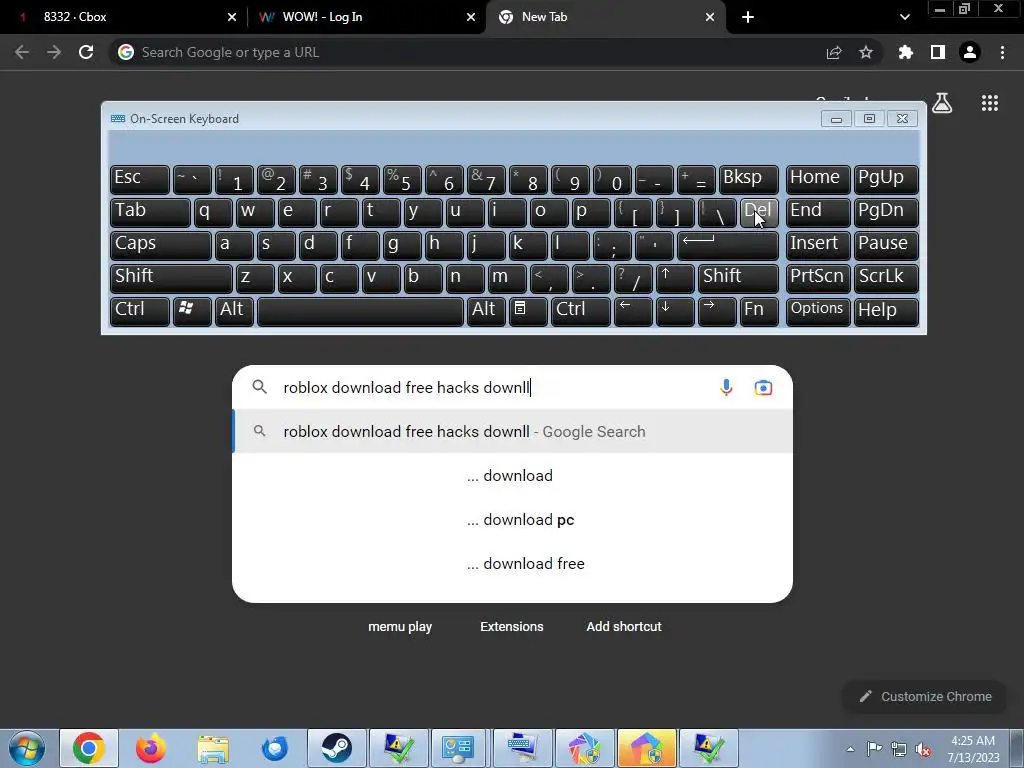Click the Enter key on keyboard
The width and height of the screenshot is (1024, 768).
[728, 246]
